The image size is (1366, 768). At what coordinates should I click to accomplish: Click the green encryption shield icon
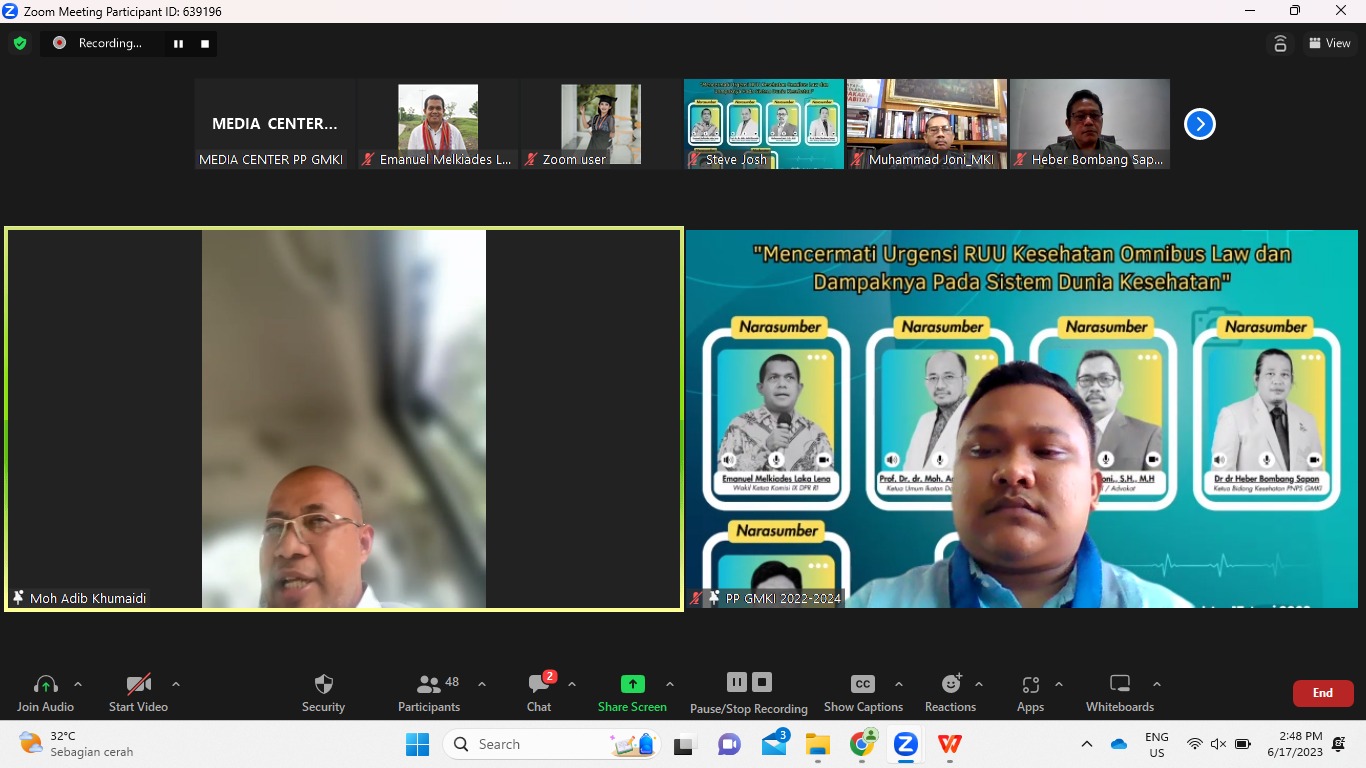tap(19, 43)
